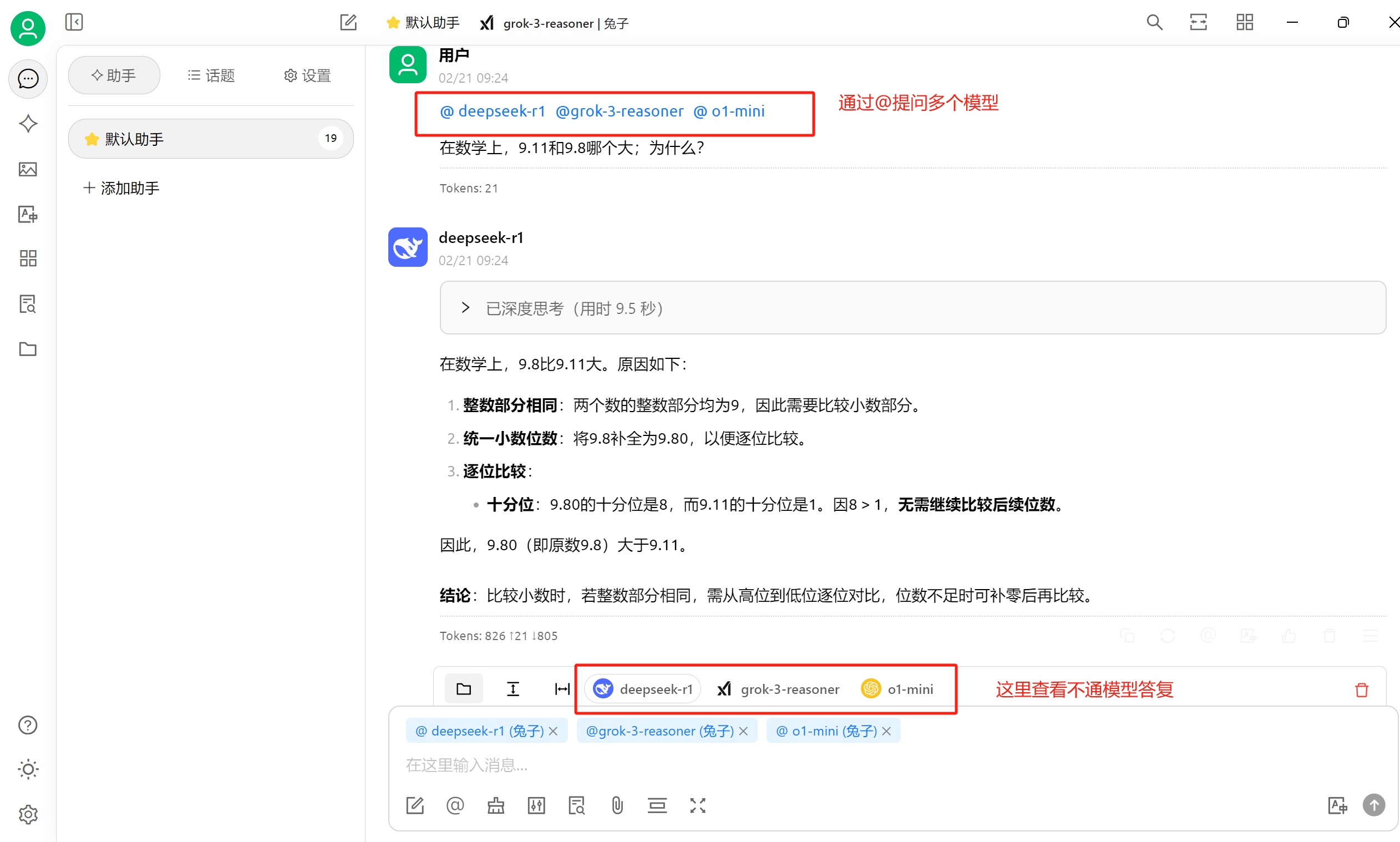Toggle sidebar collapse button
Image resolution: width=1400 pixels, height=842 pixels.
pyautogui.click(x=74, y=23)
